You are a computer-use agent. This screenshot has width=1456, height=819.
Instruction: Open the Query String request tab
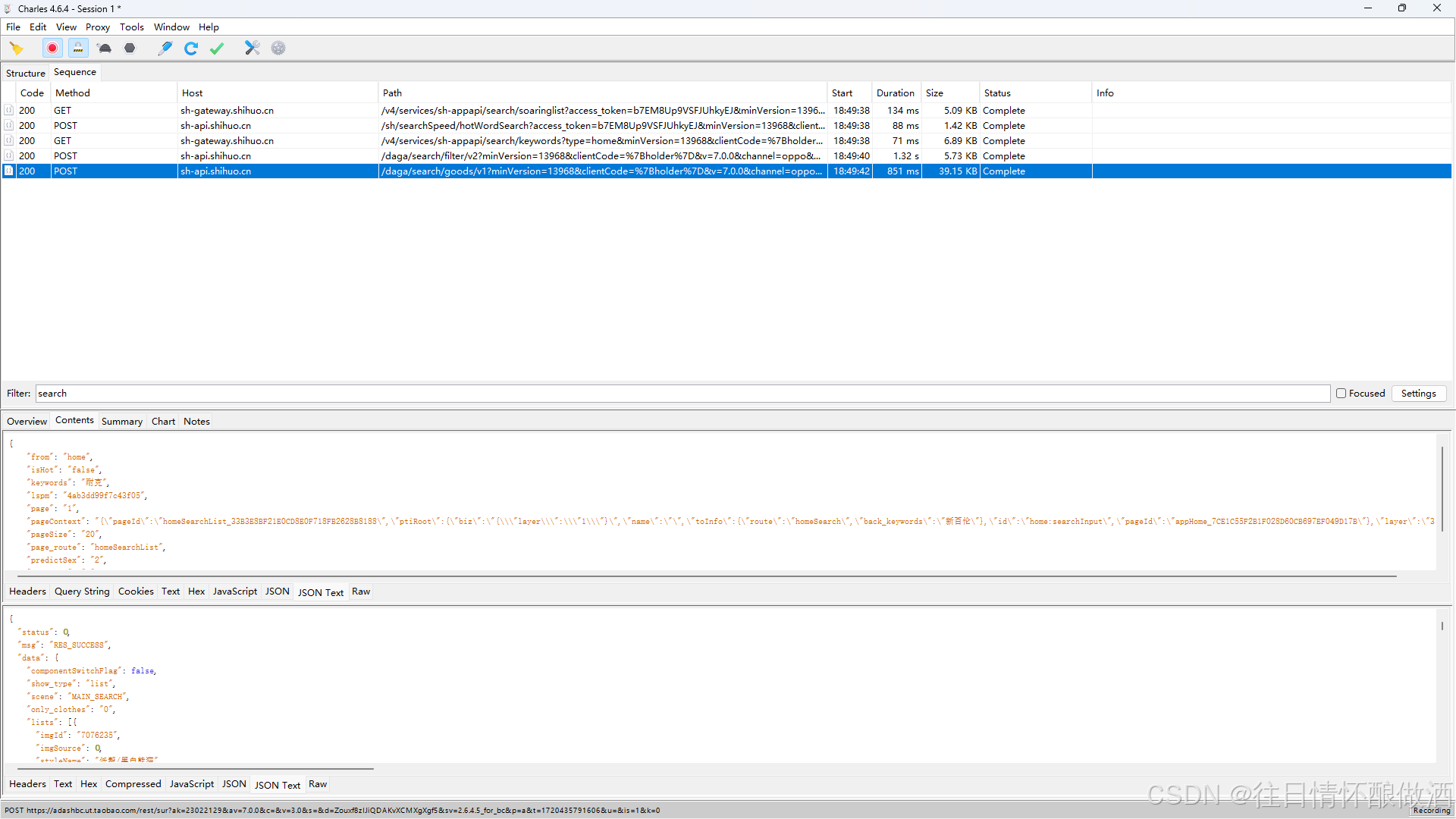(82, 591)
